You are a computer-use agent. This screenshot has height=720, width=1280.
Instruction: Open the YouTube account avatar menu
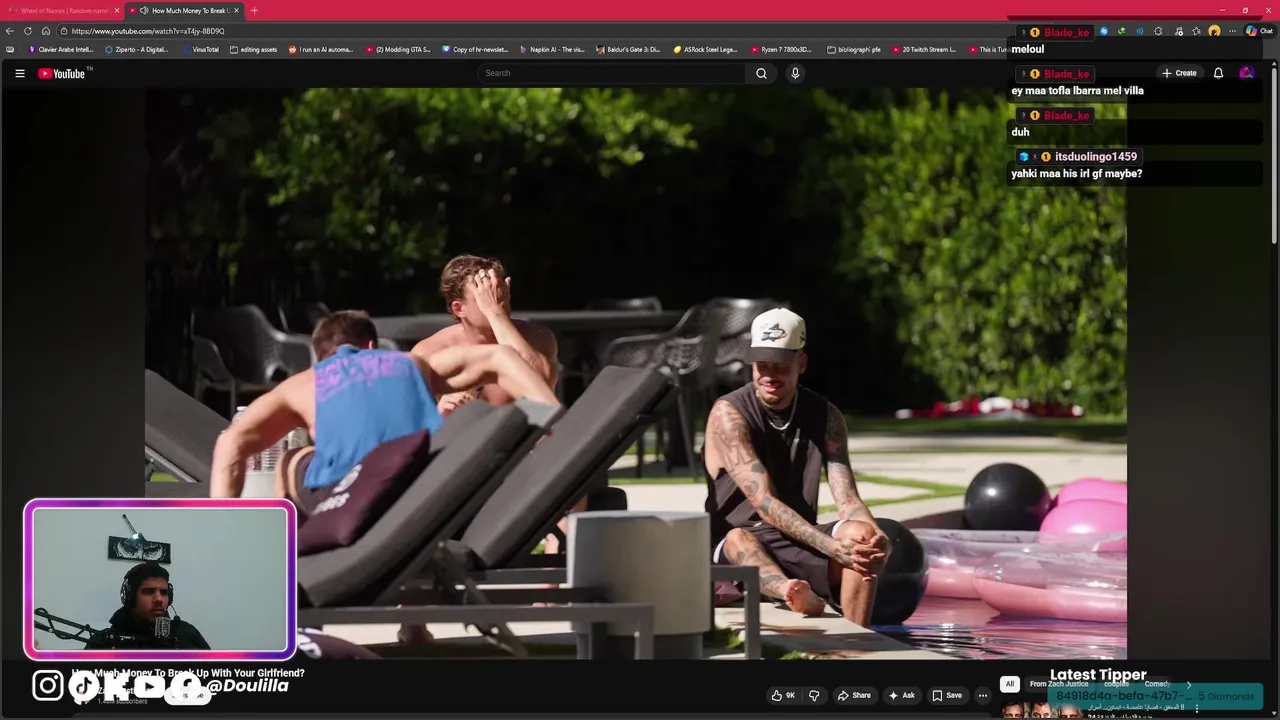click(1246, 73)
